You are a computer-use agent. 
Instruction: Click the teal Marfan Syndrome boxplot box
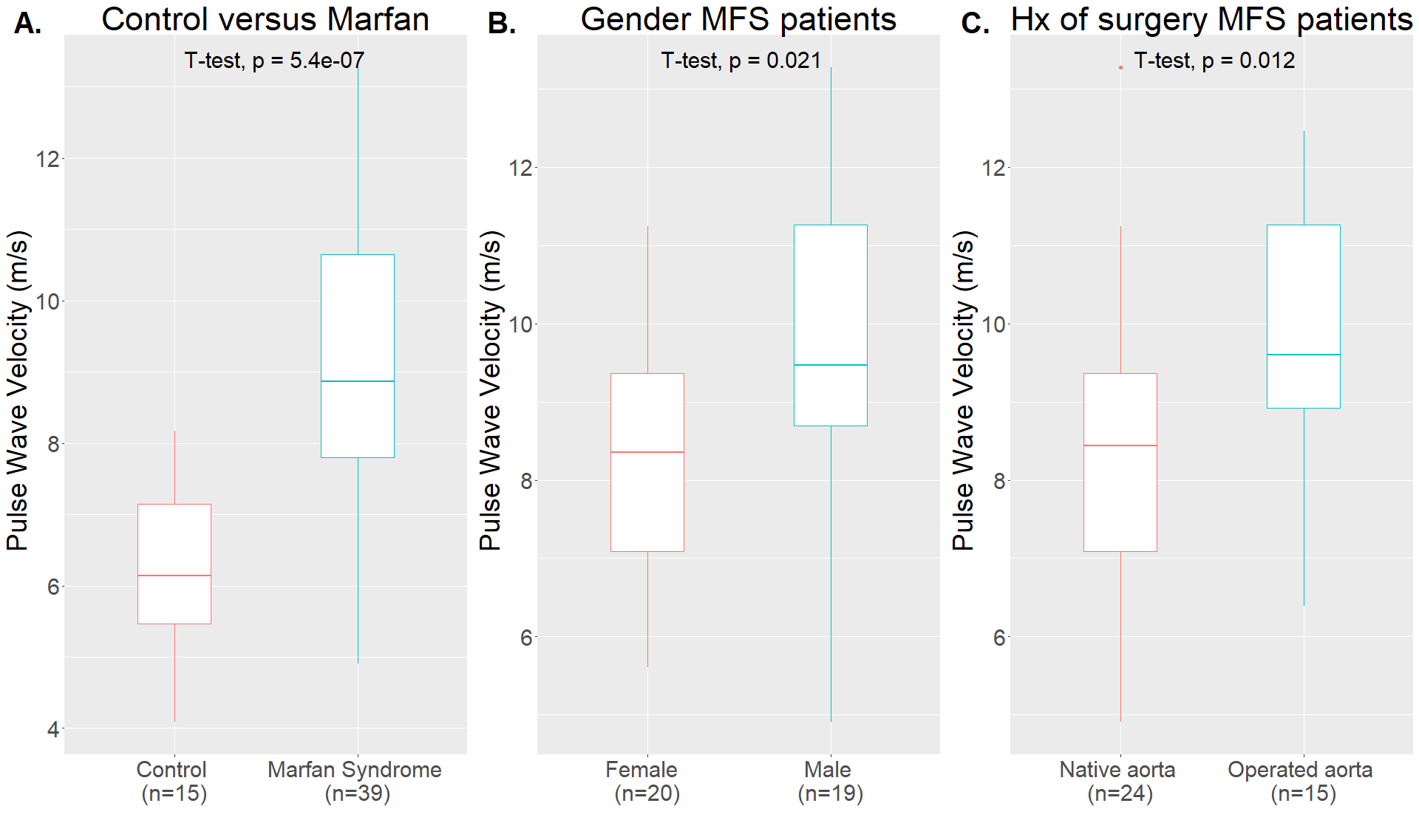[358, 355]
